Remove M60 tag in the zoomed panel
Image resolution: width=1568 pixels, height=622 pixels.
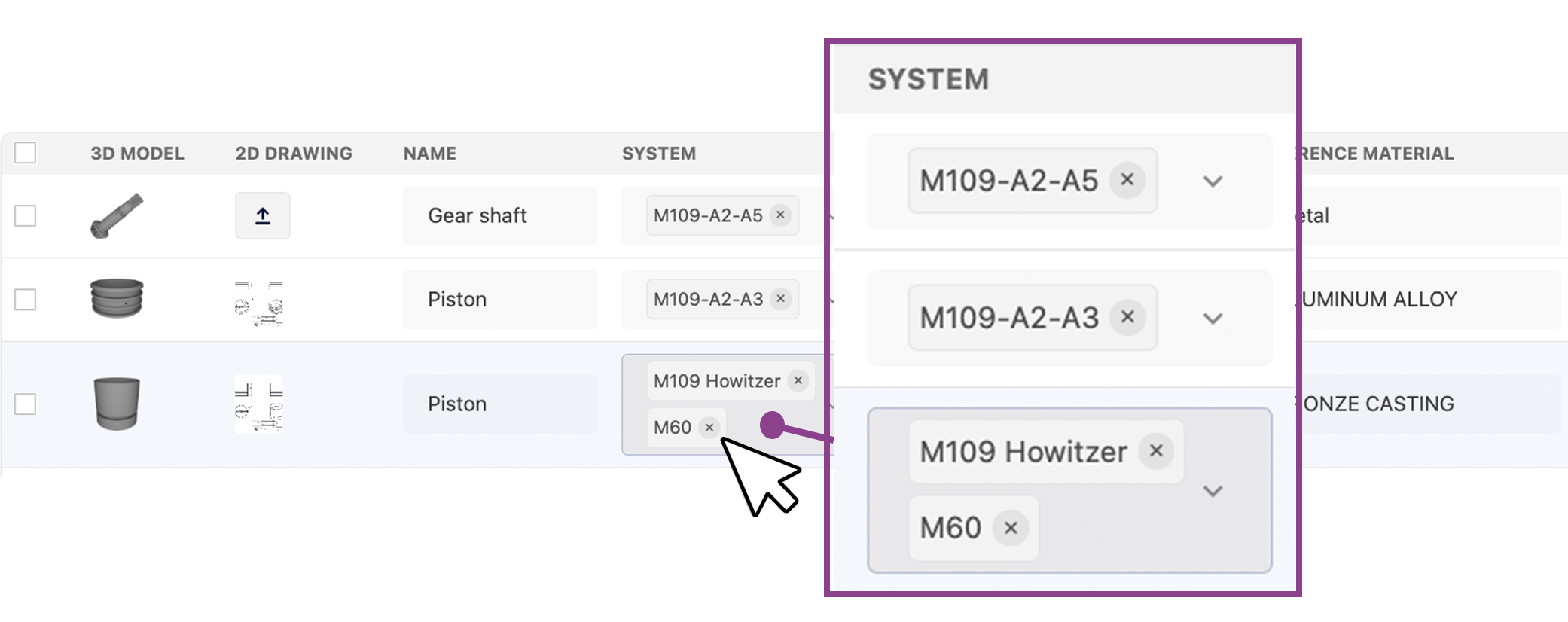click(1011, 528)
